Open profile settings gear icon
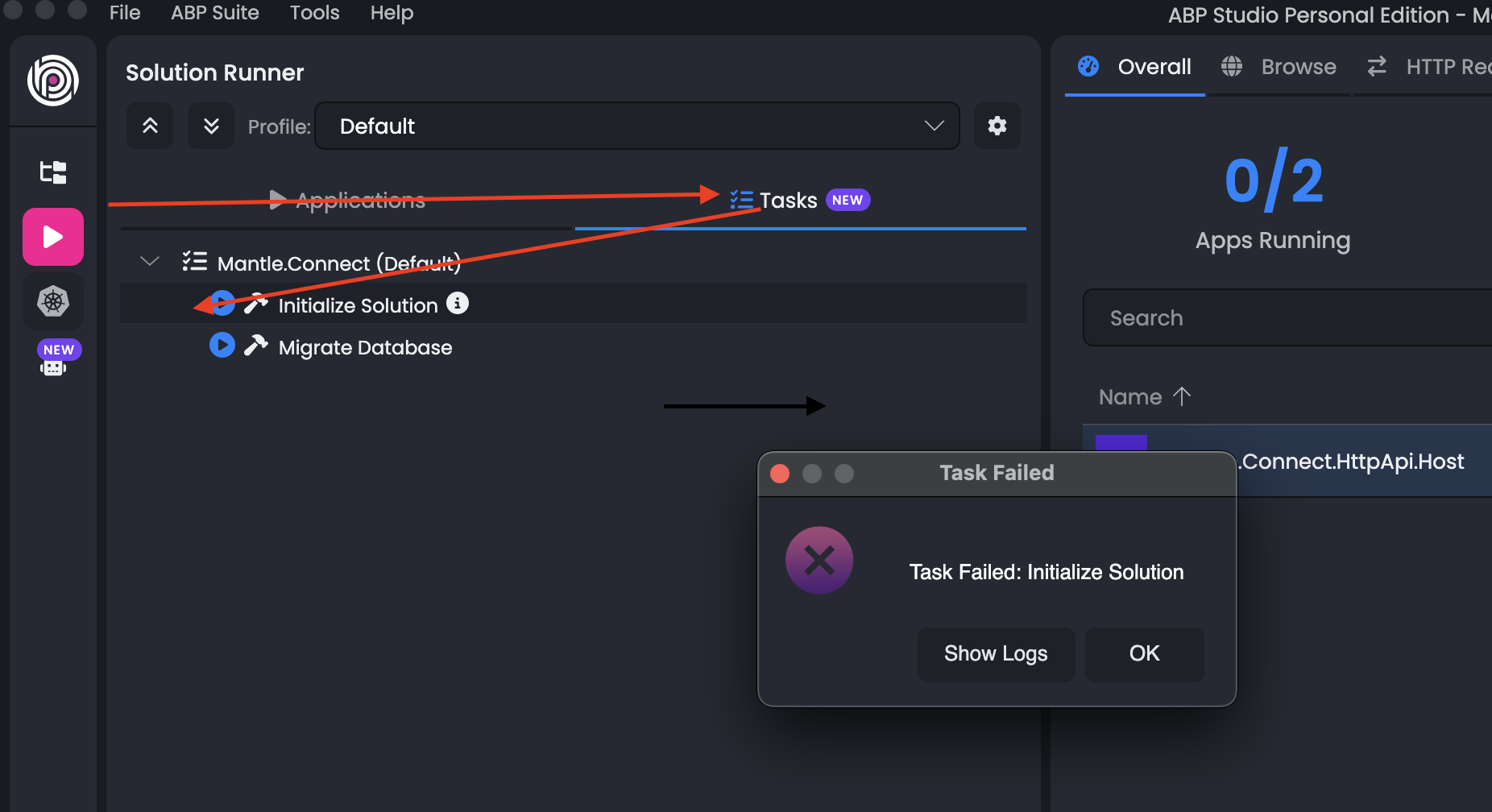The height and width of the screenshot is (812, 1492). click(x=997, y=126)
